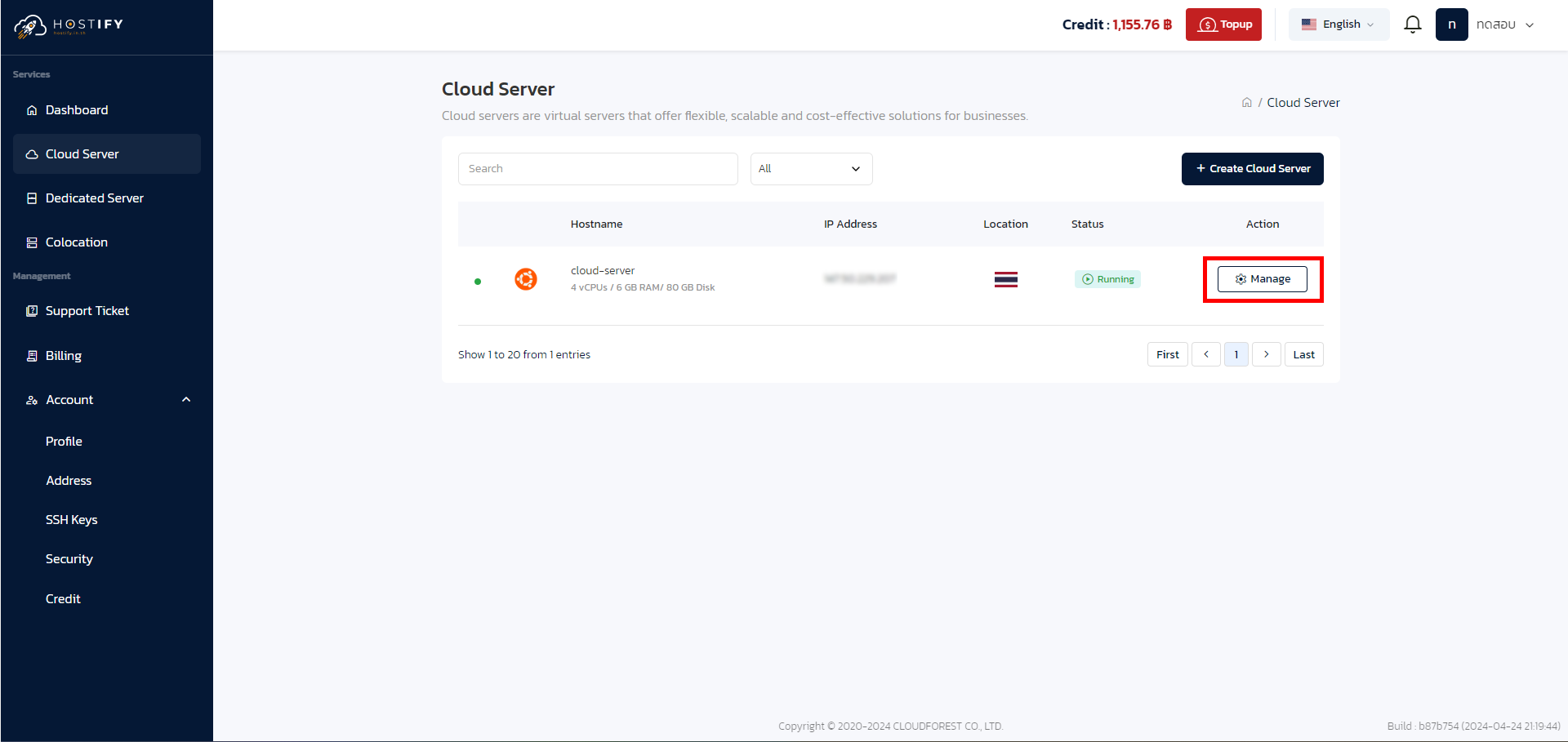The image size is (1568, 742).
Task: Open the English language dropdown
Action: [1339, 24]
